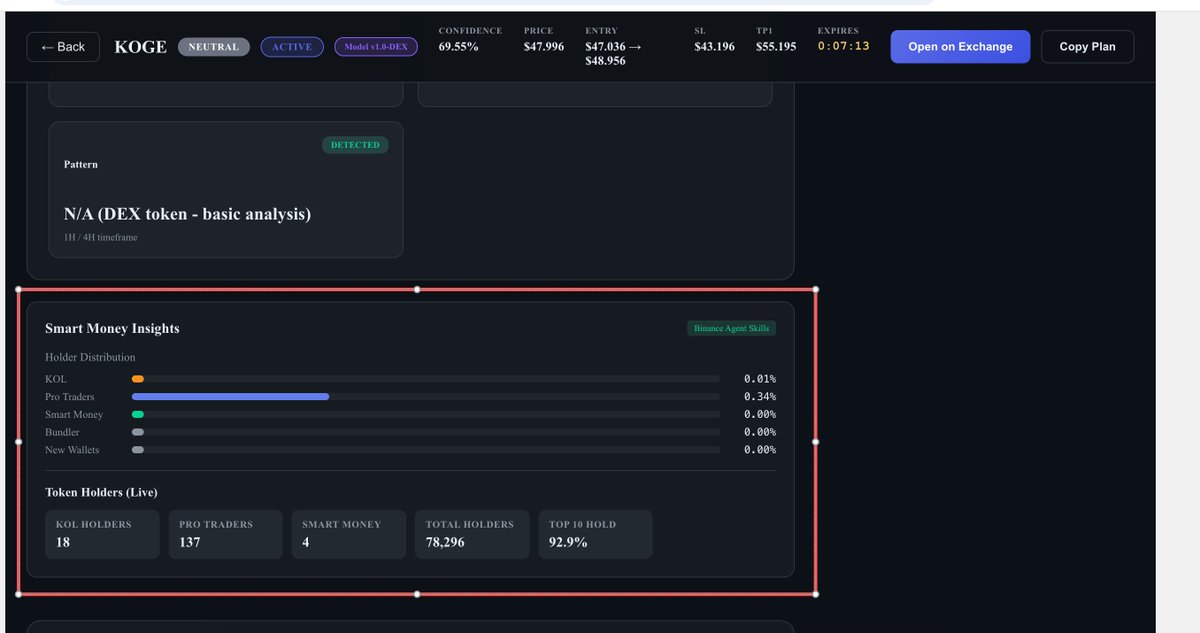The width and height of the screenshot is (1200, 633).
Task: Click the SL value $43.196
Action: [715, 47]
